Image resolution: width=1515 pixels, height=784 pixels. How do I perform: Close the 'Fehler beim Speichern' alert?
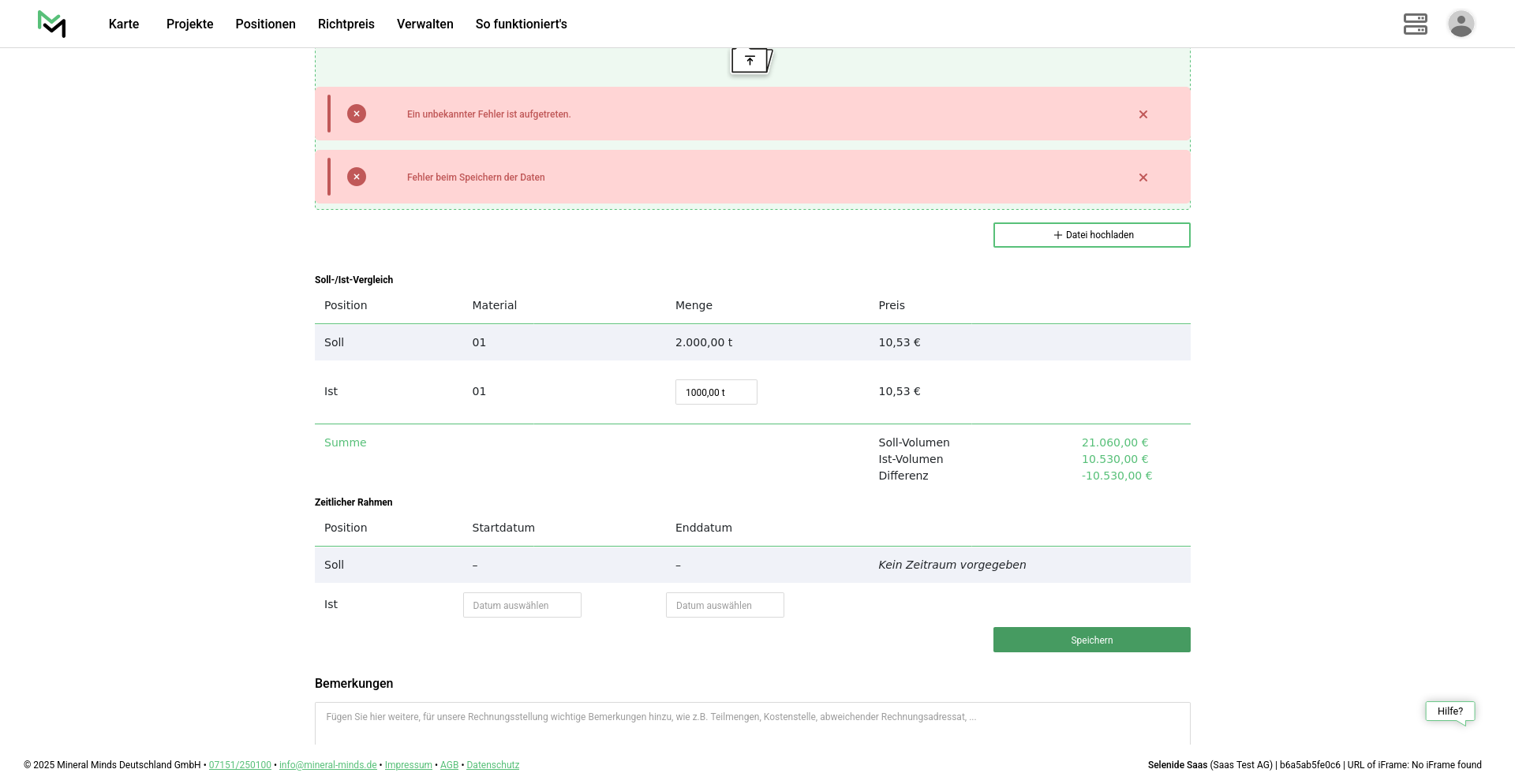1143,177
